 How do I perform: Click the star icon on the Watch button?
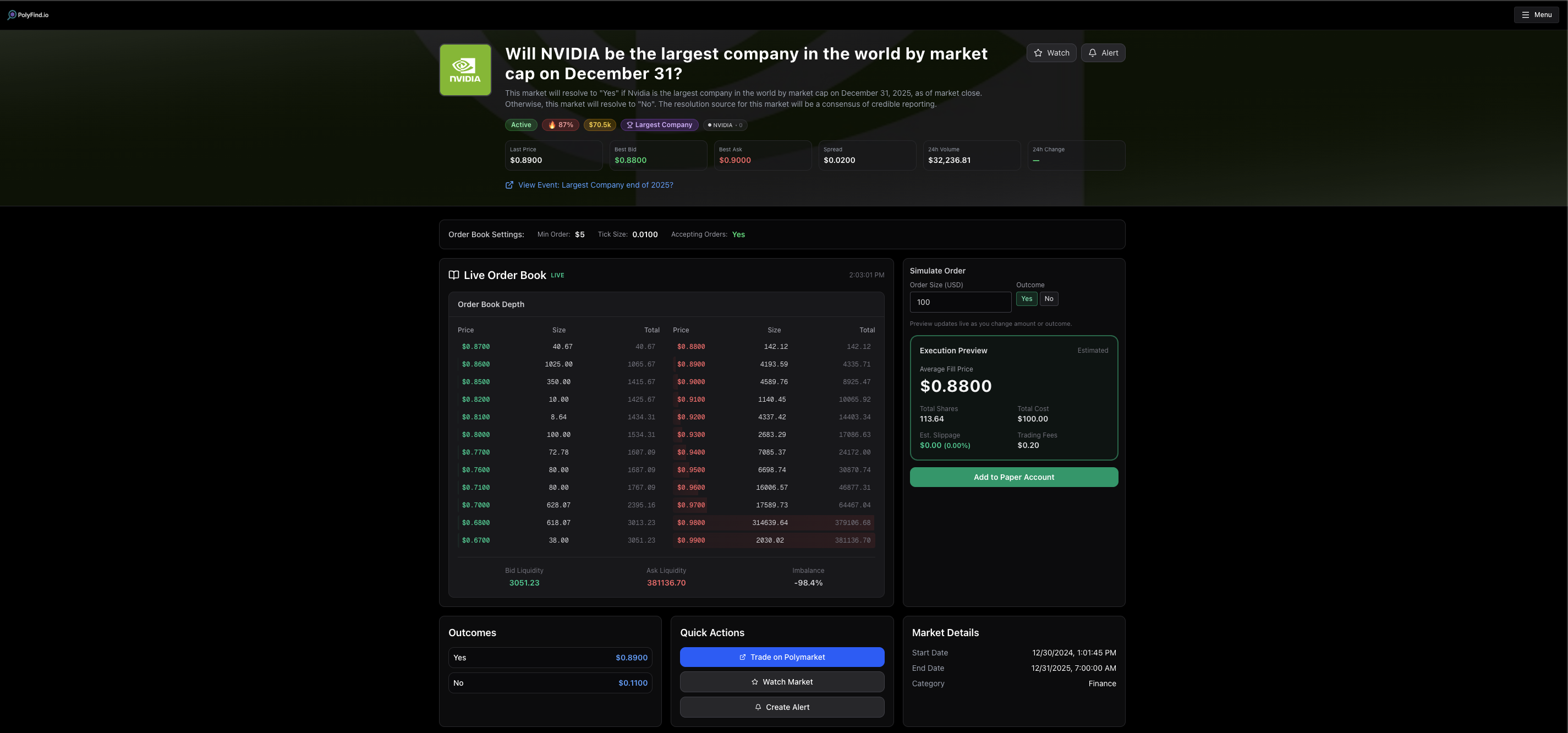(x=1038, y=53)
